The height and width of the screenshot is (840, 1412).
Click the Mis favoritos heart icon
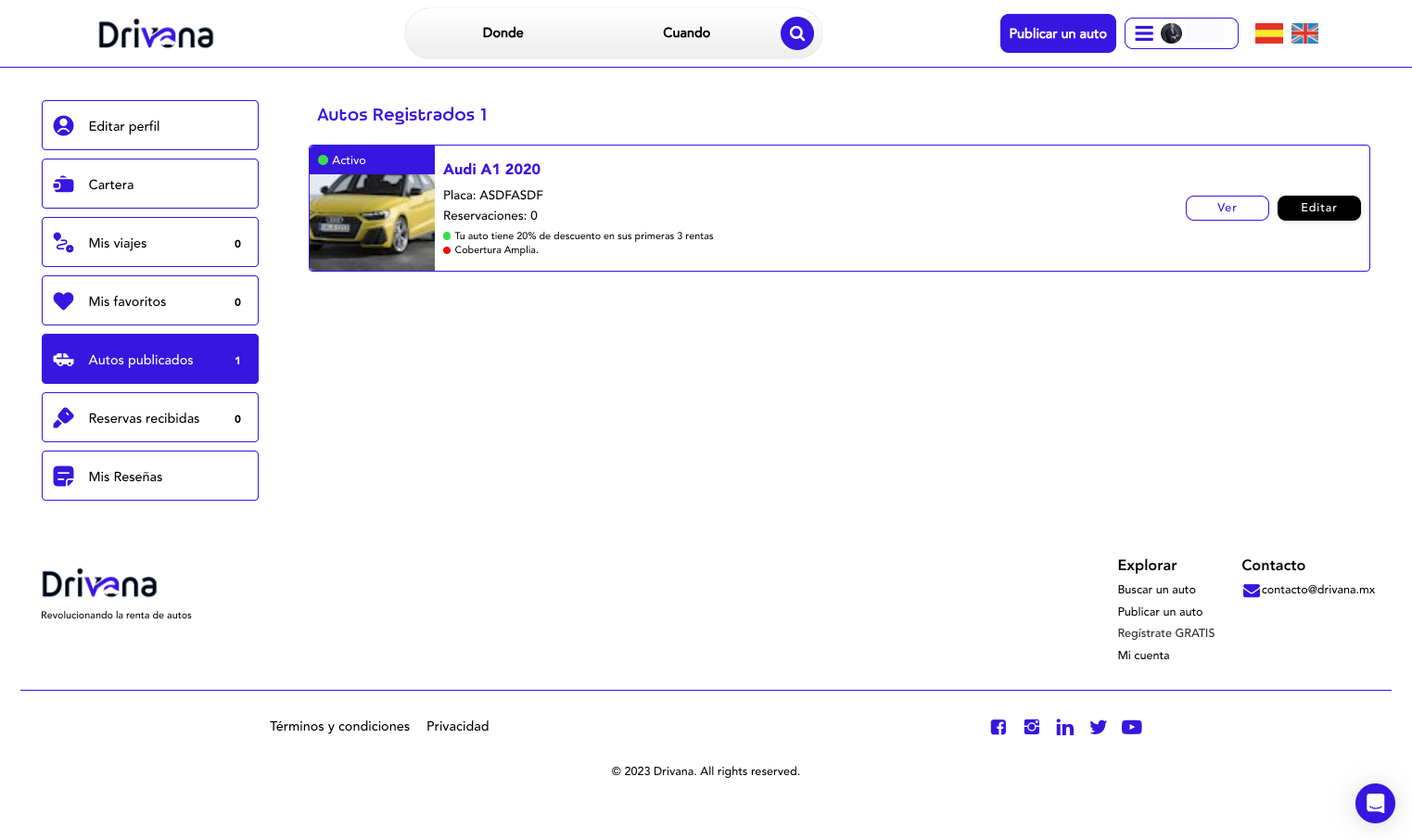coord(63,300)
